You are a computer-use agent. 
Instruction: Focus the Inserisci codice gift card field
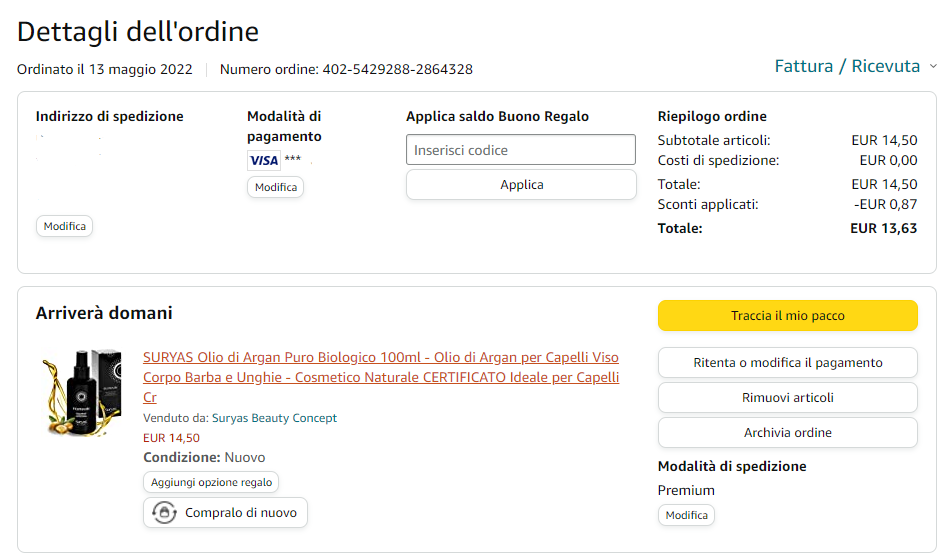coord(521,150)
